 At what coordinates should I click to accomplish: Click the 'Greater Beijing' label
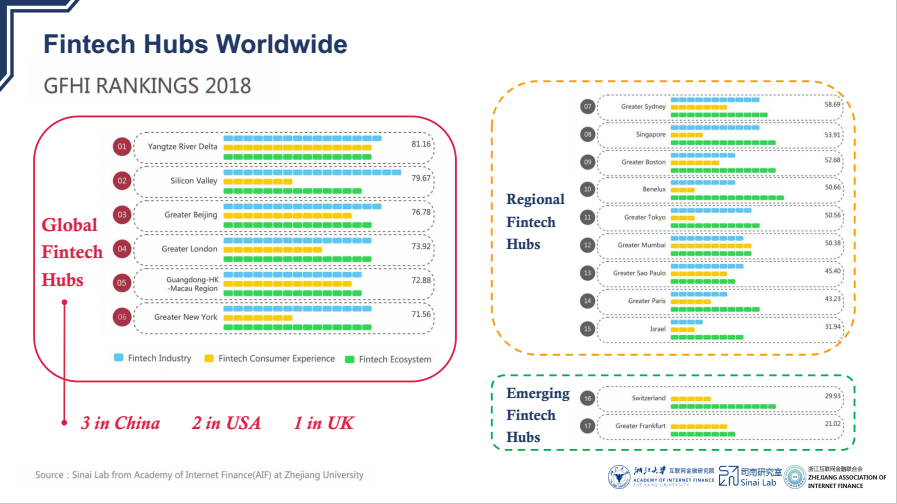point(191,215)
